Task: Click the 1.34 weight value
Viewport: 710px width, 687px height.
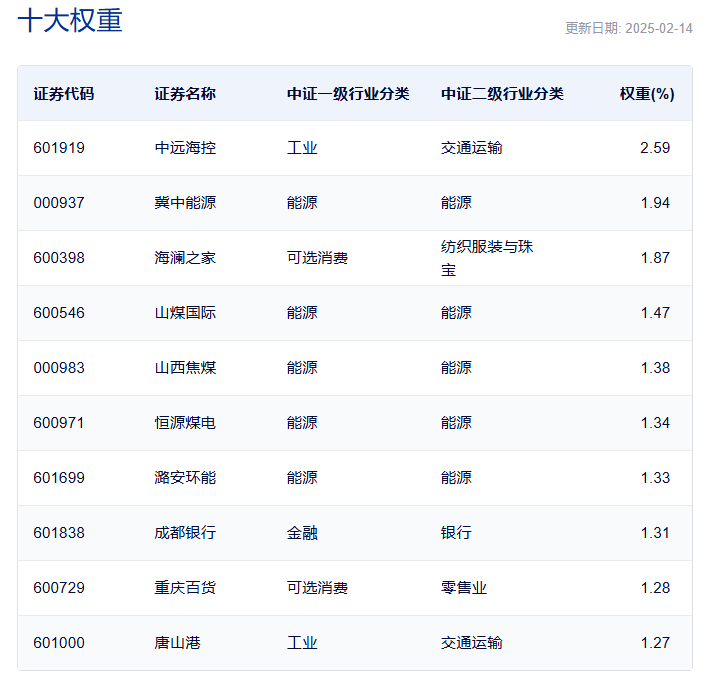Action: coord(655,423)
